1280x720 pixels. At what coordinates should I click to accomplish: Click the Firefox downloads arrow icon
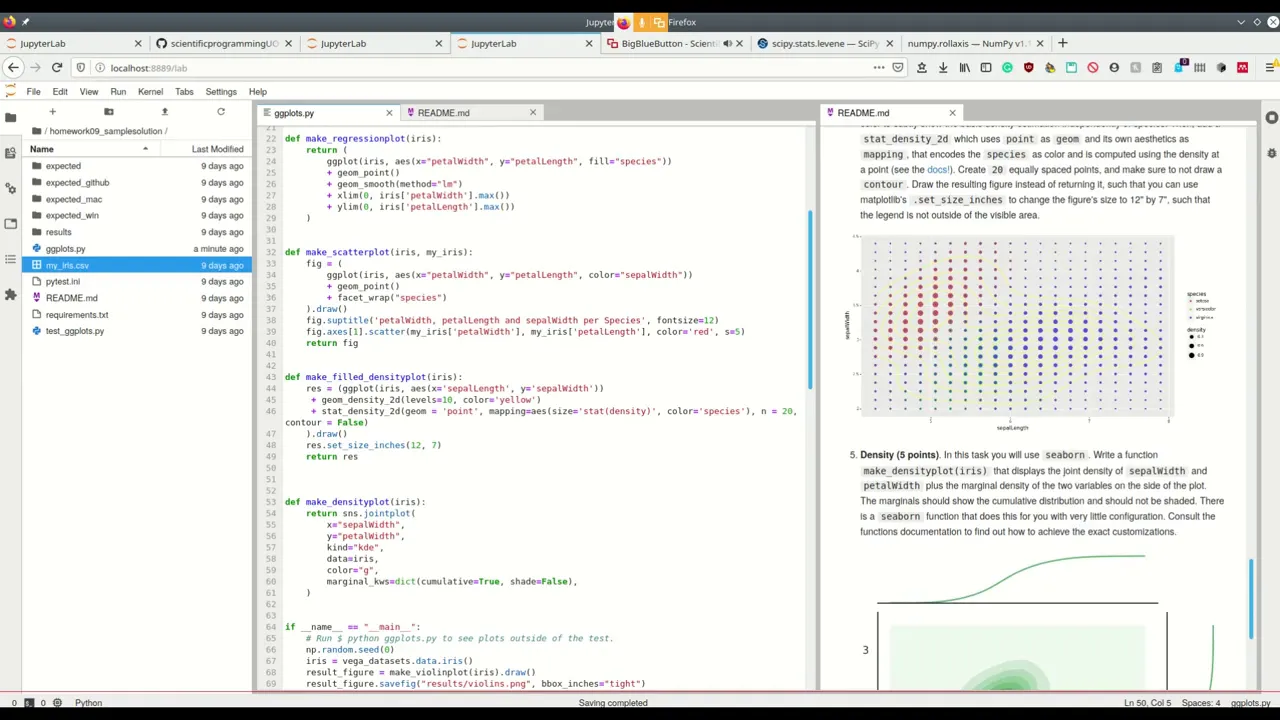[943, 67]
